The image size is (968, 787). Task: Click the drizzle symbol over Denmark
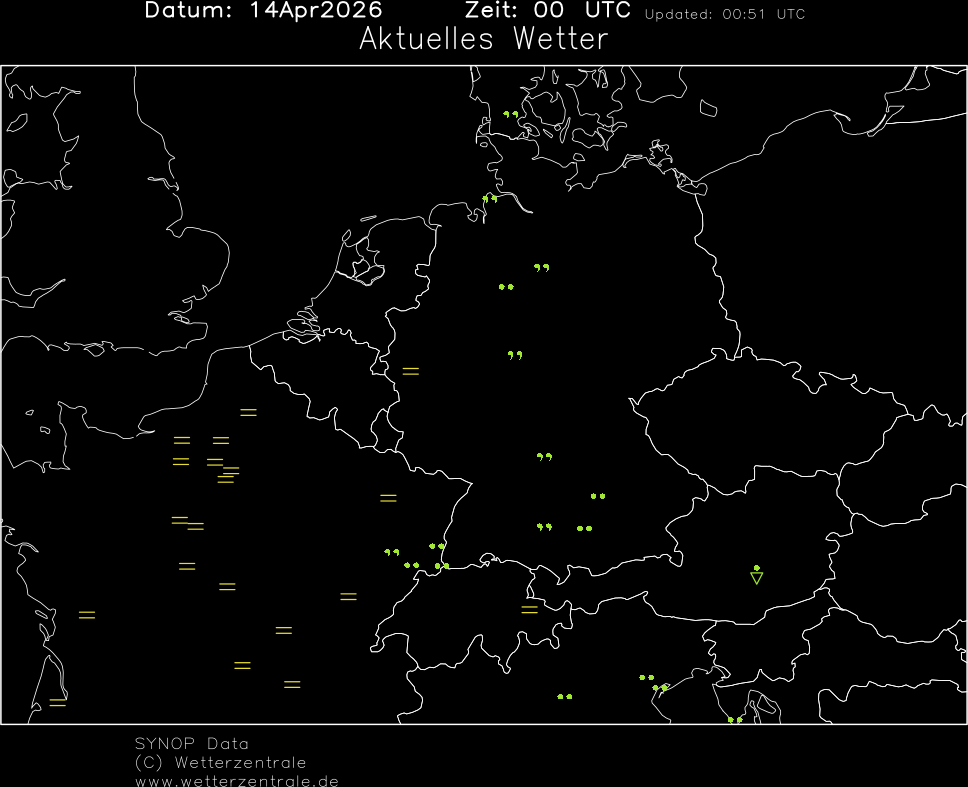click(x=511, y=115)
